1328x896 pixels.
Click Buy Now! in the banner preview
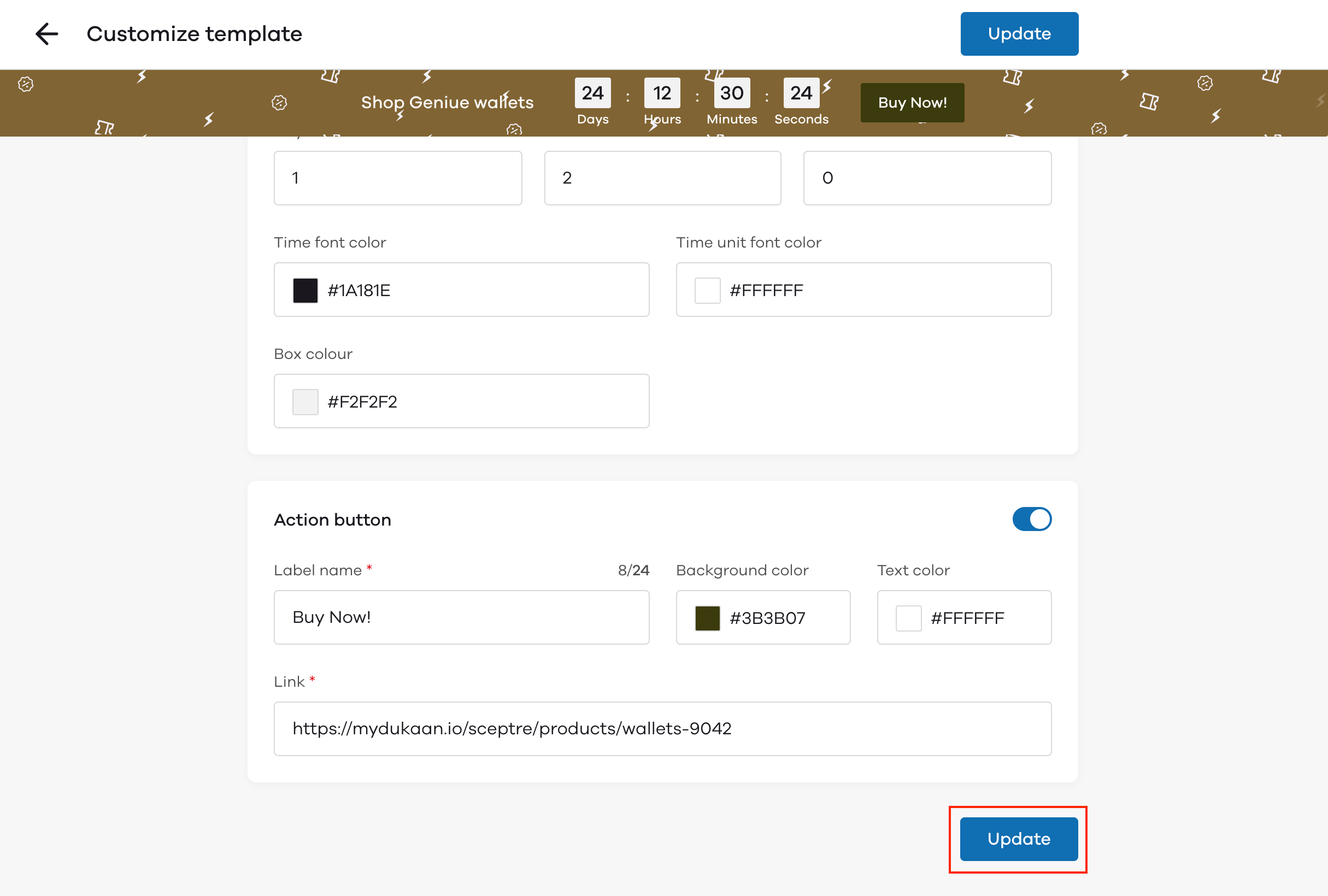tap(912, 102)
